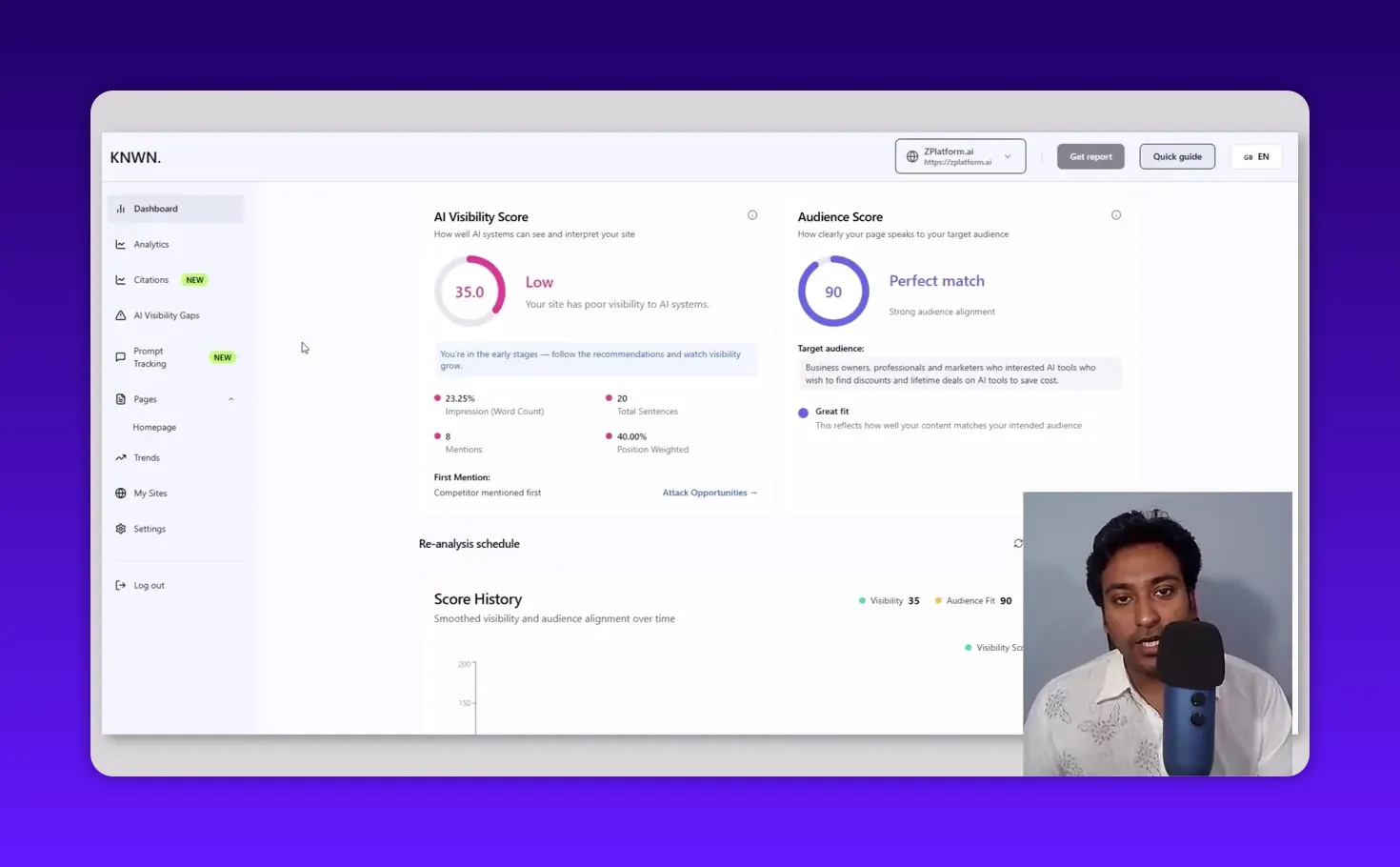Open Citations from the sidebar

[x=121, y=279]
